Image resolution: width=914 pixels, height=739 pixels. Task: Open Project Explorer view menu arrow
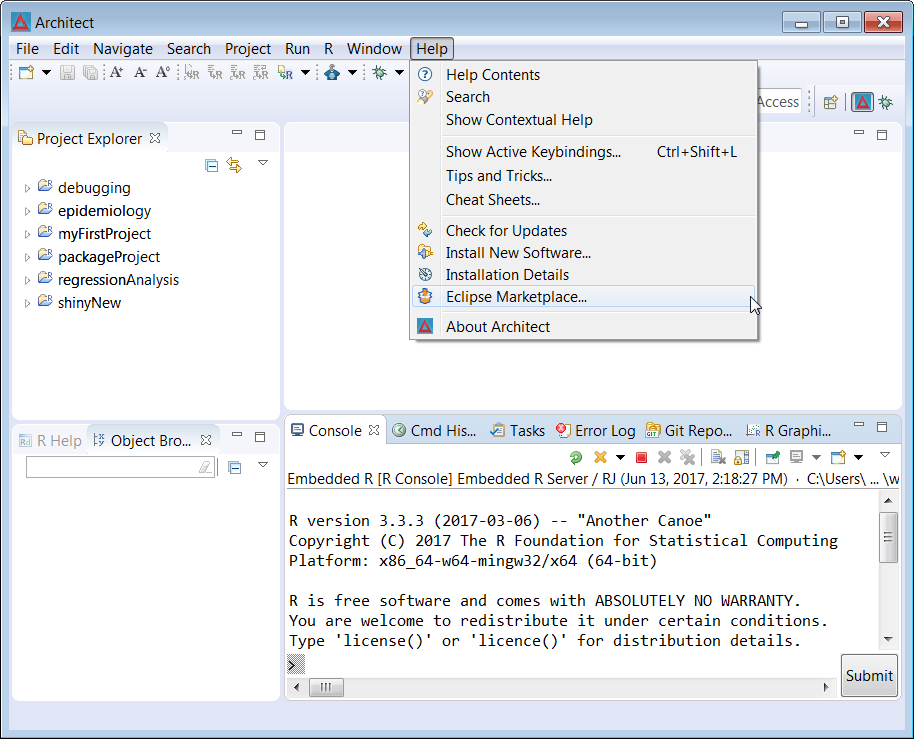[263, 163]
